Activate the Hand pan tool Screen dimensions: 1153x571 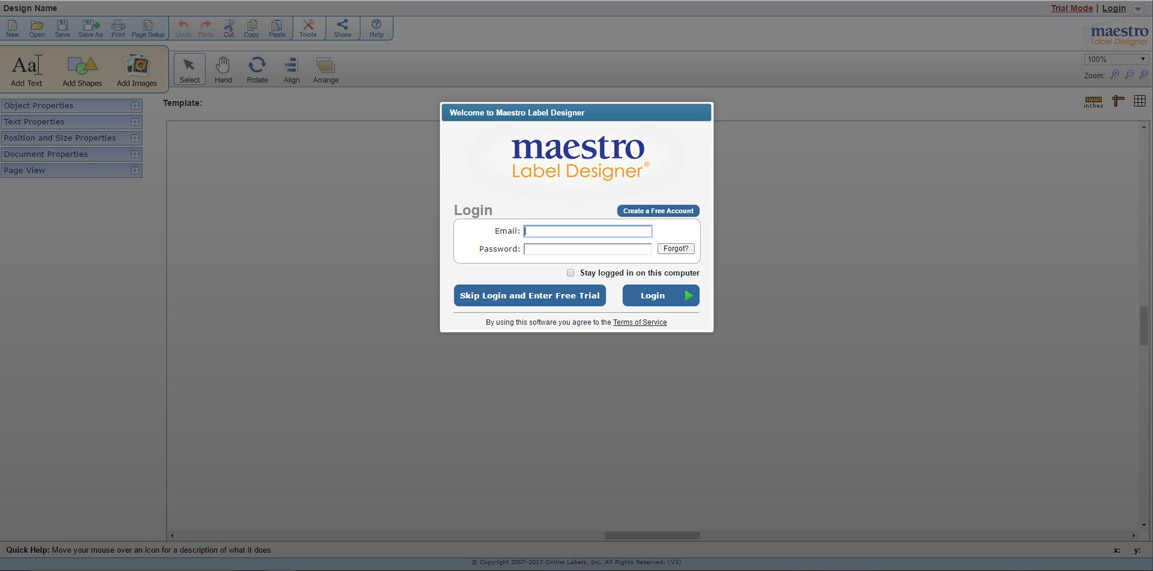[x=224, y=70]
